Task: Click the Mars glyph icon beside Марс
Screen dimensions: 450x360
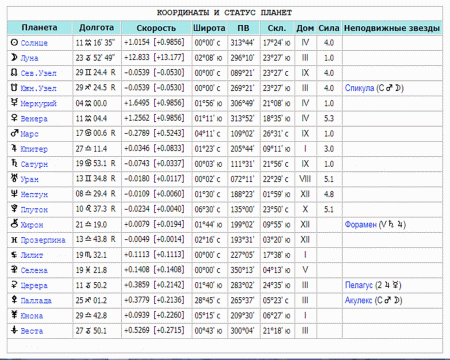Action: pyautogui.click(x=14, y=133)
